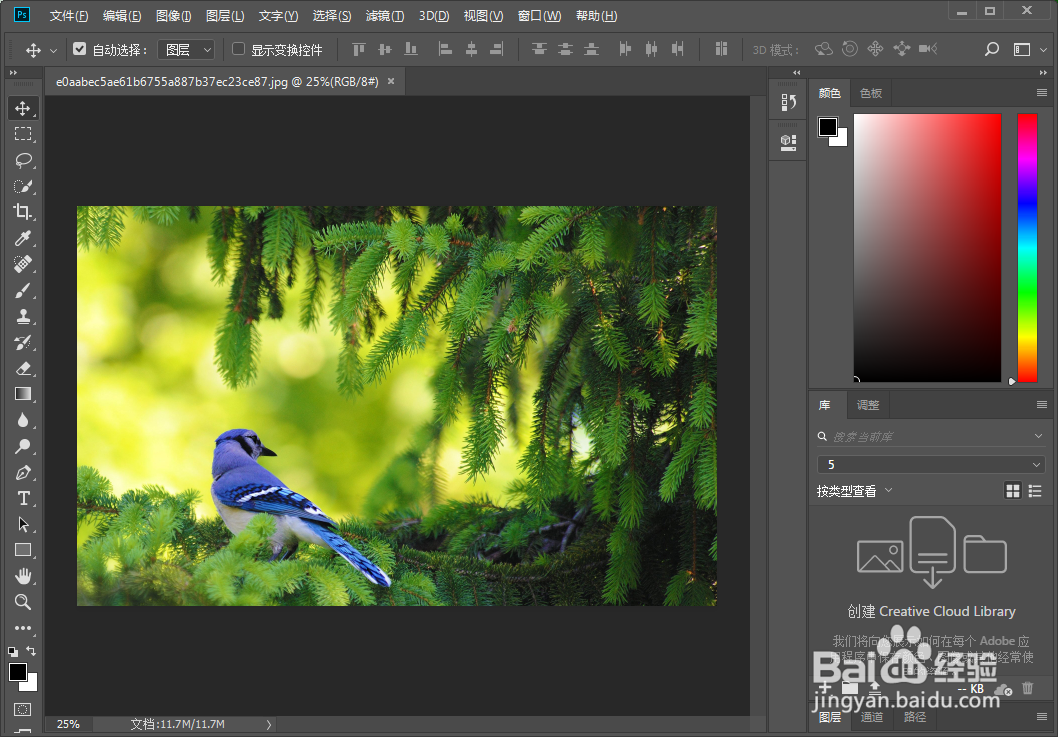Image resolution: width=1058 pixels, height=737 pixels.
Task: Enable the 显示变换控件 checkbox
Action: coord(238,49)
